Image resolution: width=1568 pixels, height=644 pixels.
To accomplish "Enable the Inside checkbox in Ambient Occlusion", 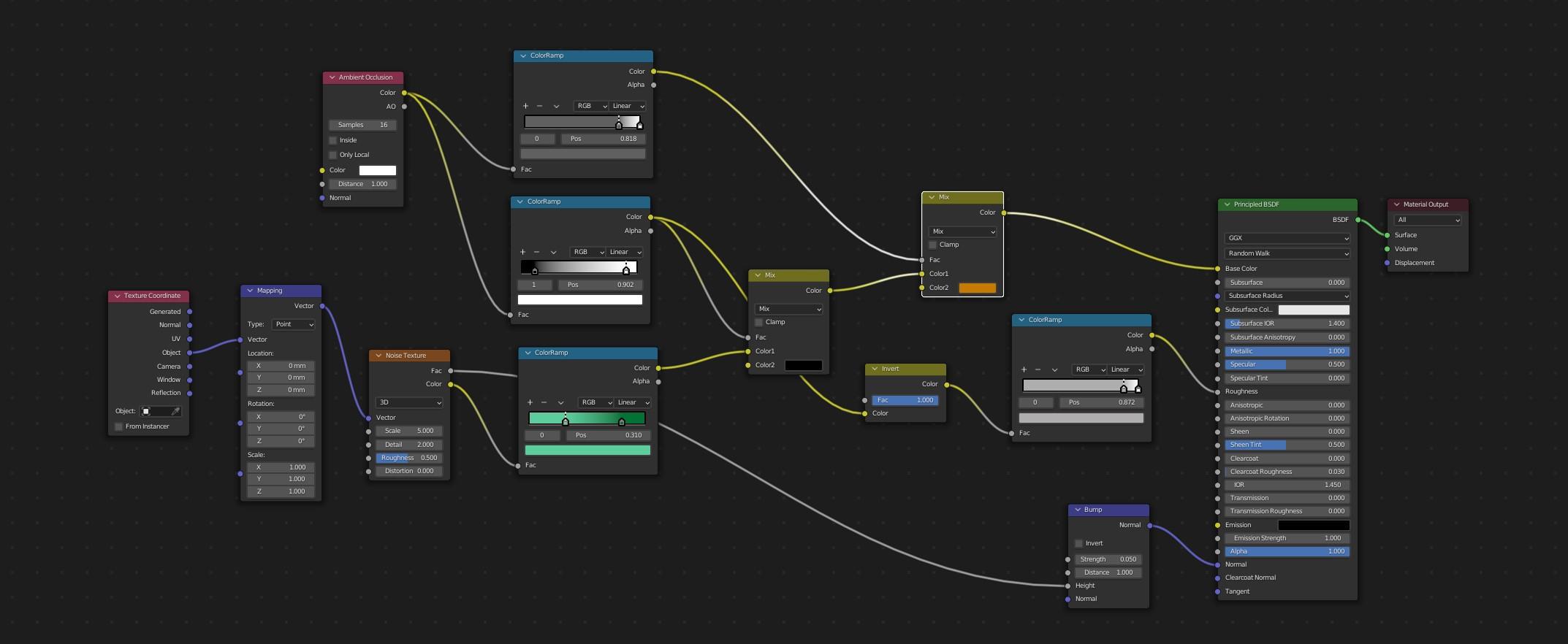I will 333,140.
